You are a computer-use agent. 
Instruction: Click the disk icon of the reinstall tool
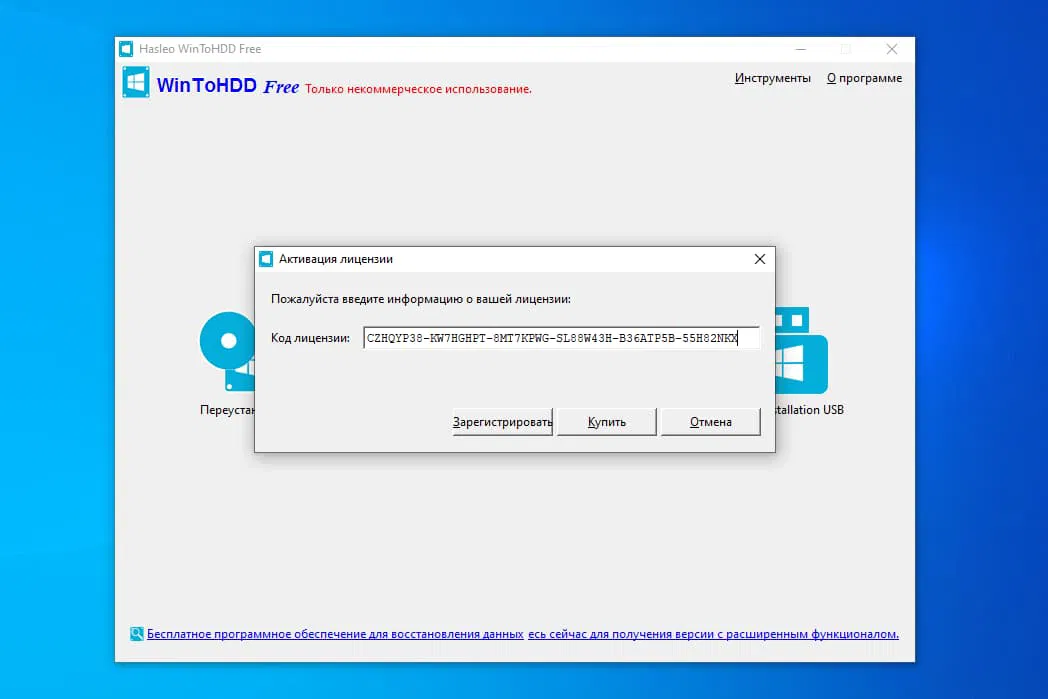point(226,340)
